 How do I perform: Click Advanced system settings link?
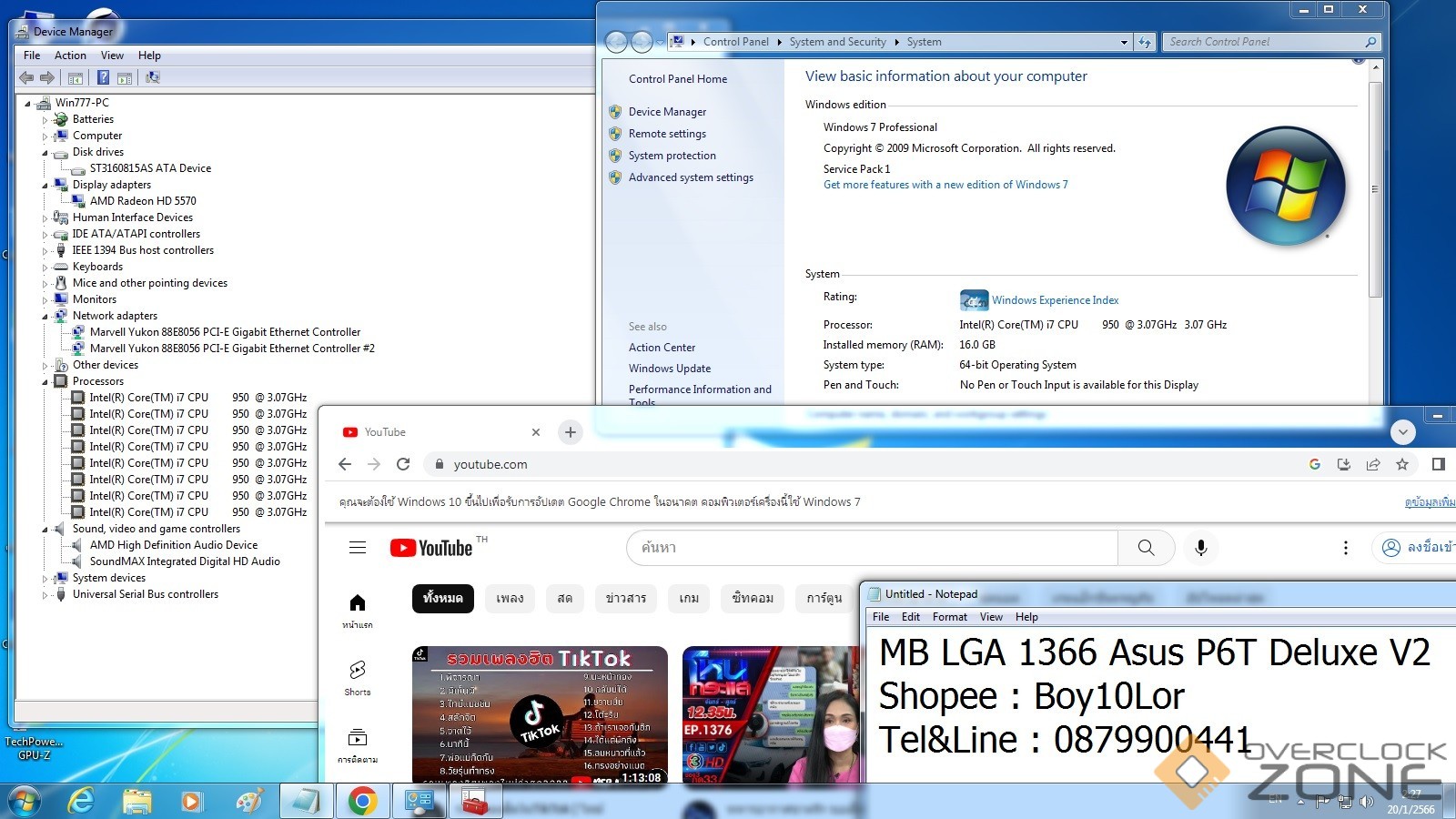691,177
